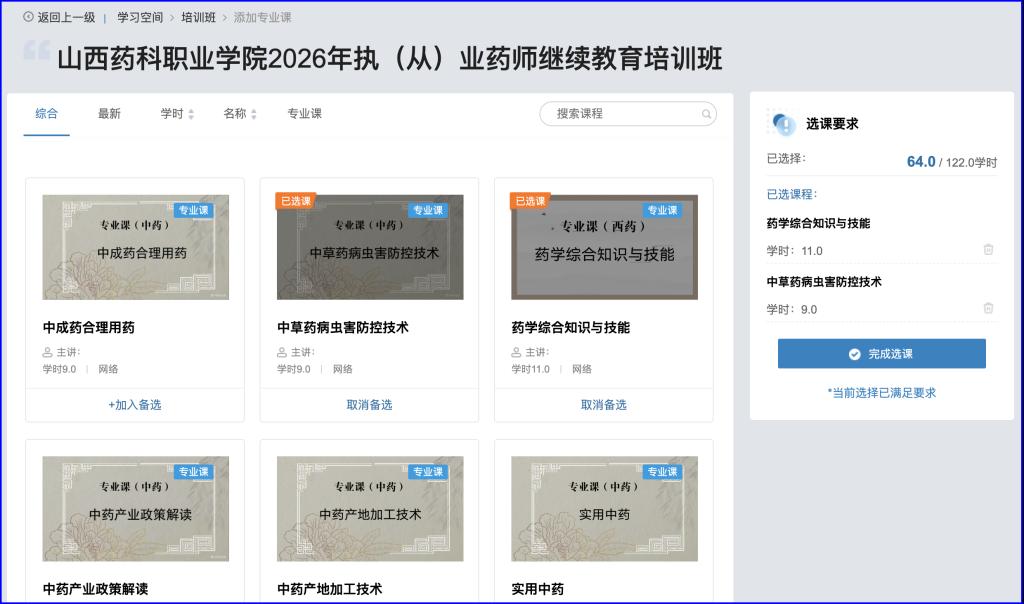Add 中成药合理用药 via 加入备选

tap(135, 405)
